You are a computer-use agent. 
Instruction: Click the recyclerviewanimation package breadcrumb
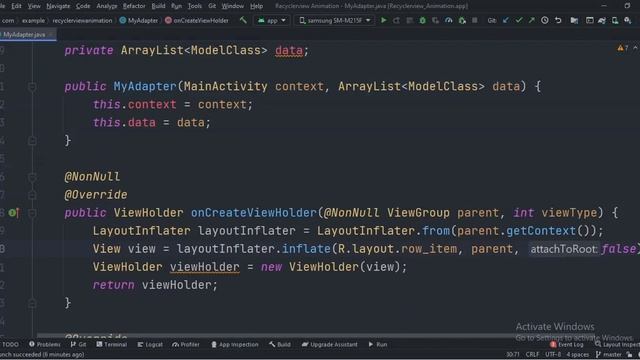(x=82, y=20)
